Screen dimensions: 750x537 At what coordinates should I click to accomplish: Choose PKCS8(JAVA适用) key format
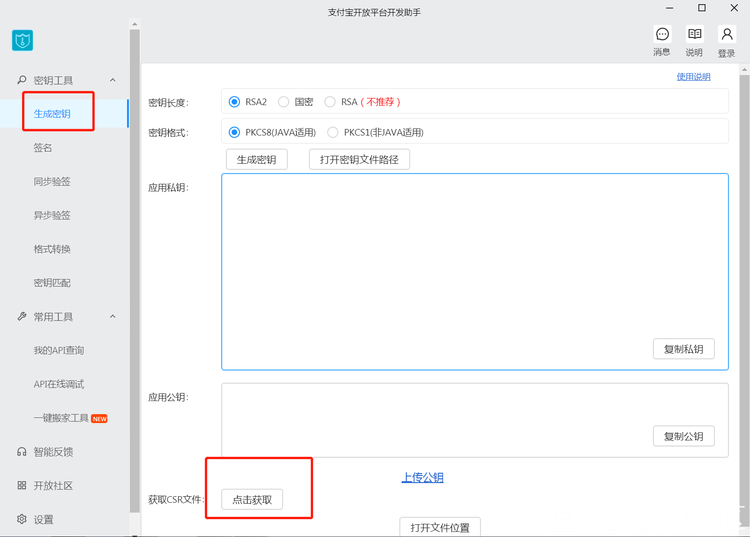(234, 132)
